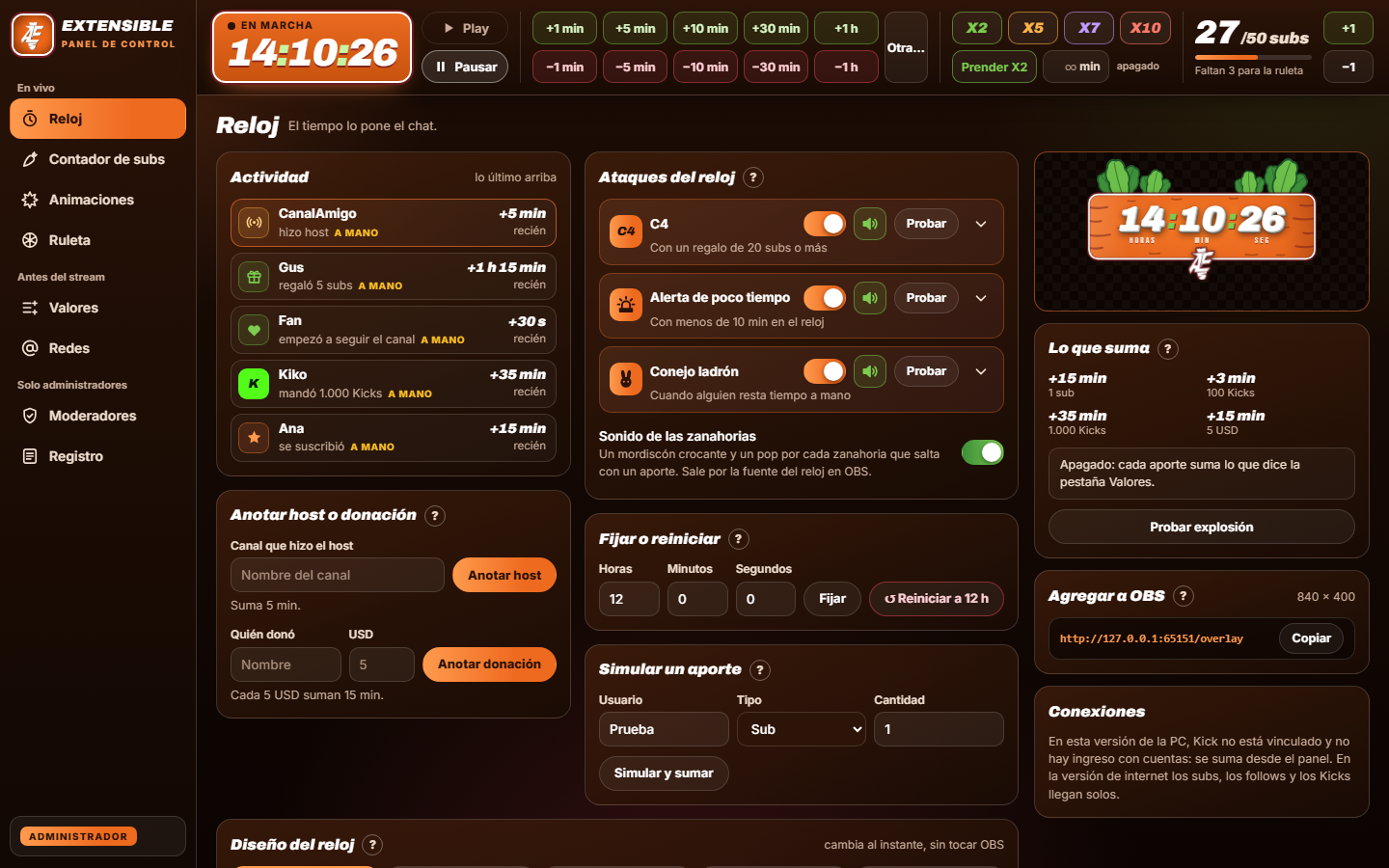
Task: Open help for Agregar a OBS
Action: point(1184,596)
